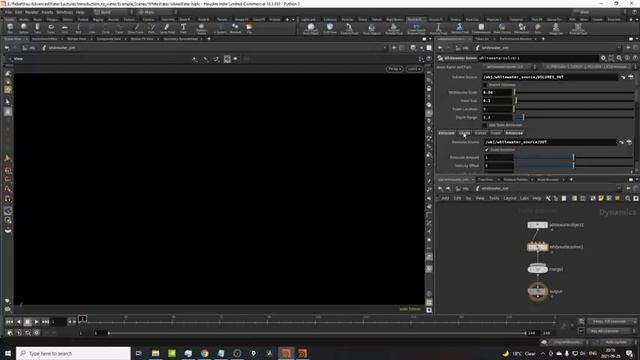
Task: Select the Tube shelf tool
Action: tap(37, 28)
